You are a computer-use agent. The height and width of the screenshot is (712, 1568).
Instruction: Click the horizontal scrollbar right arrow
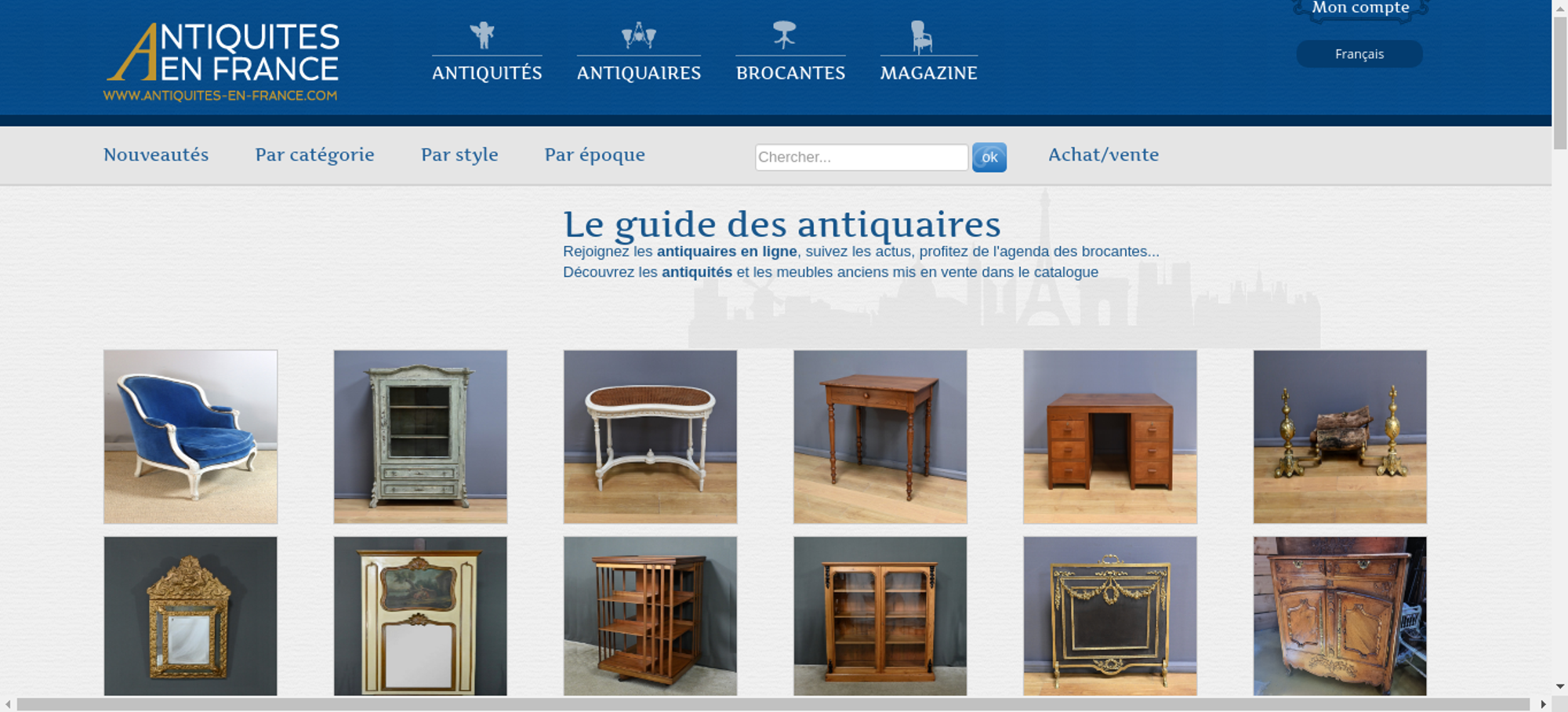coord(1543,704)
